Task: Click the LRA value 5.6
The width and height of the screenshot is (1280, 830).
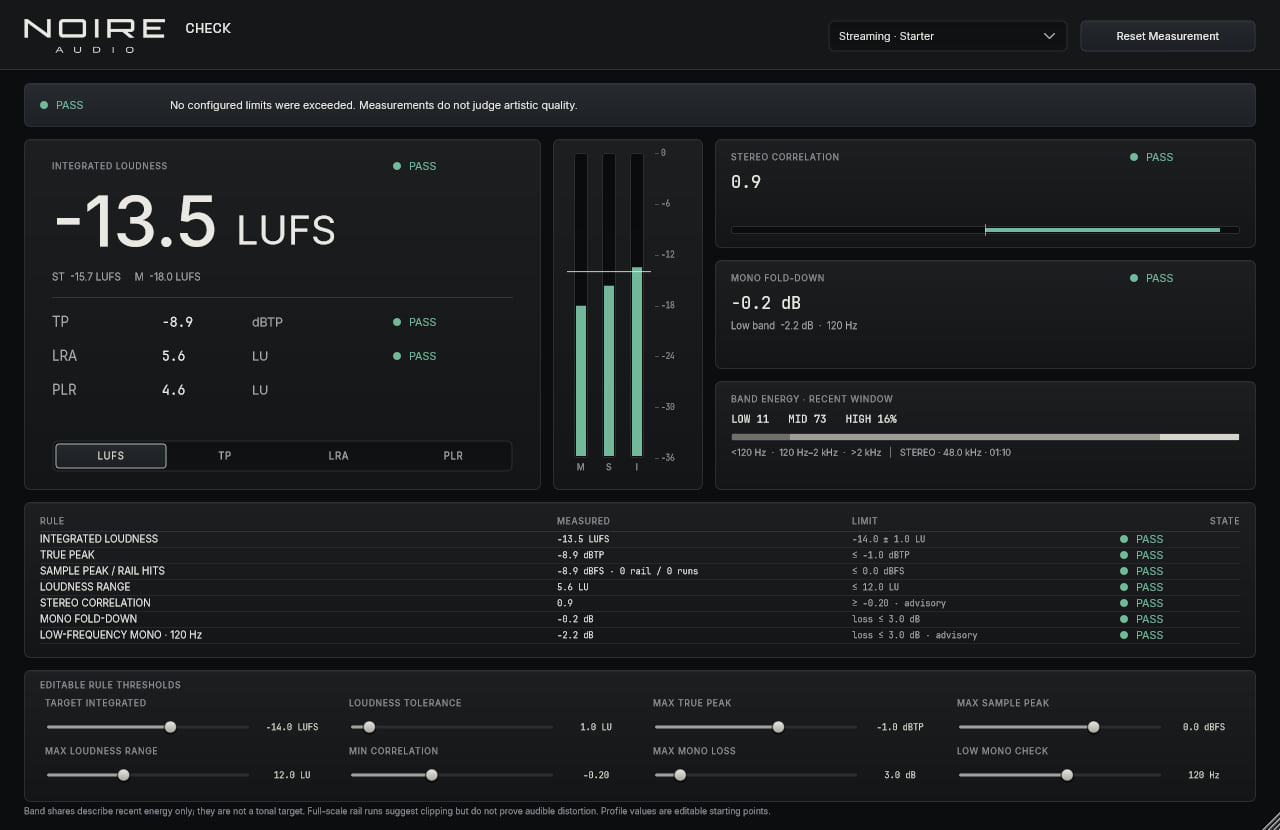Action: coord(173,356)
